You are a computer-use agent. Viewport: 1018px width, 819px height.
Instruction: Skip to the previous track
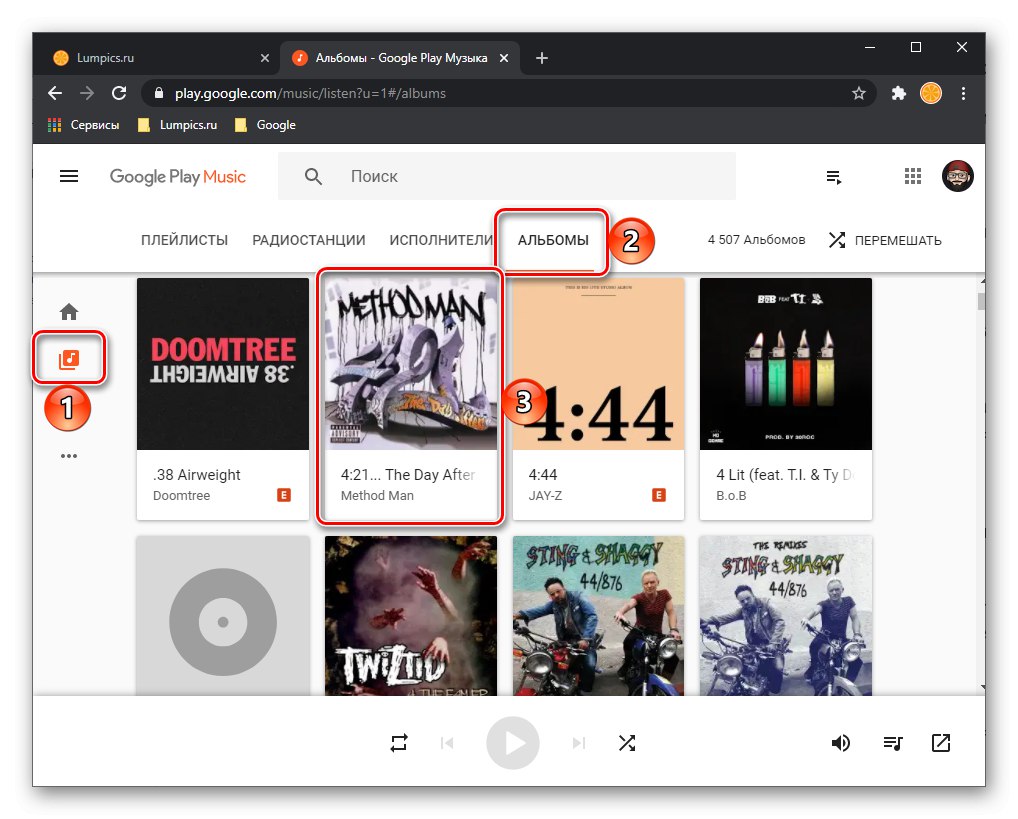click(x=447, y=743)
